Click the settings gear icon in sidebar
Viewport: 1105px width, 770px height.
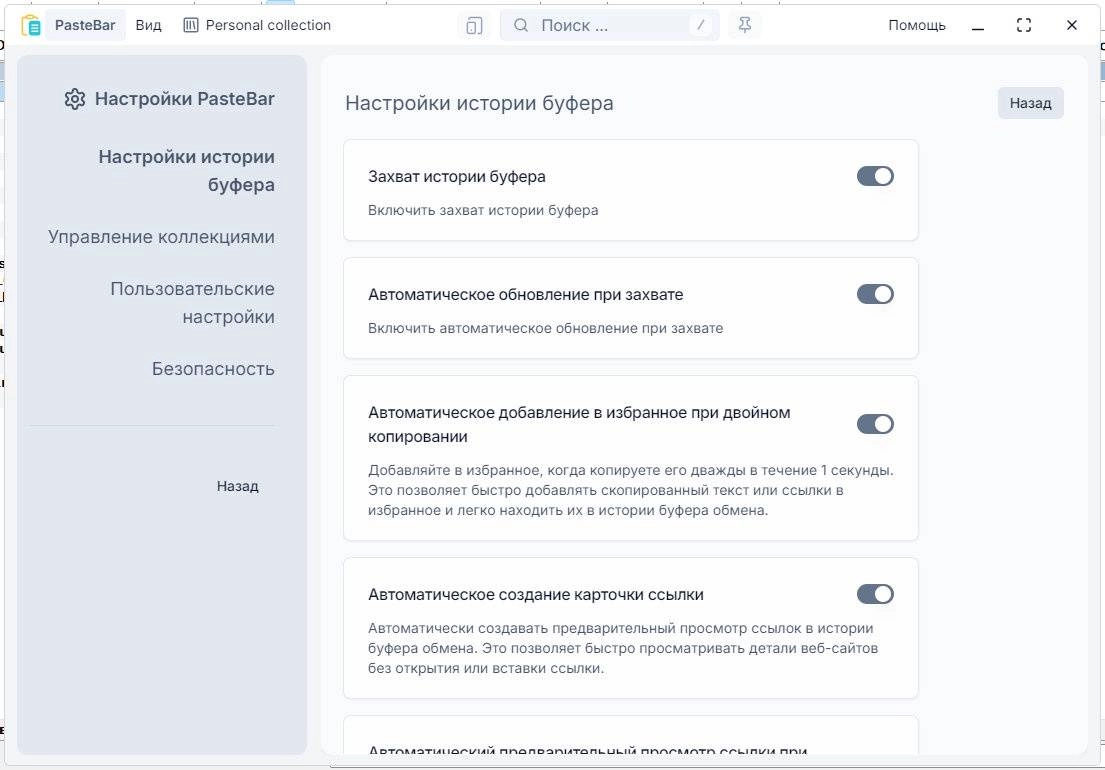tap(75, 99)
